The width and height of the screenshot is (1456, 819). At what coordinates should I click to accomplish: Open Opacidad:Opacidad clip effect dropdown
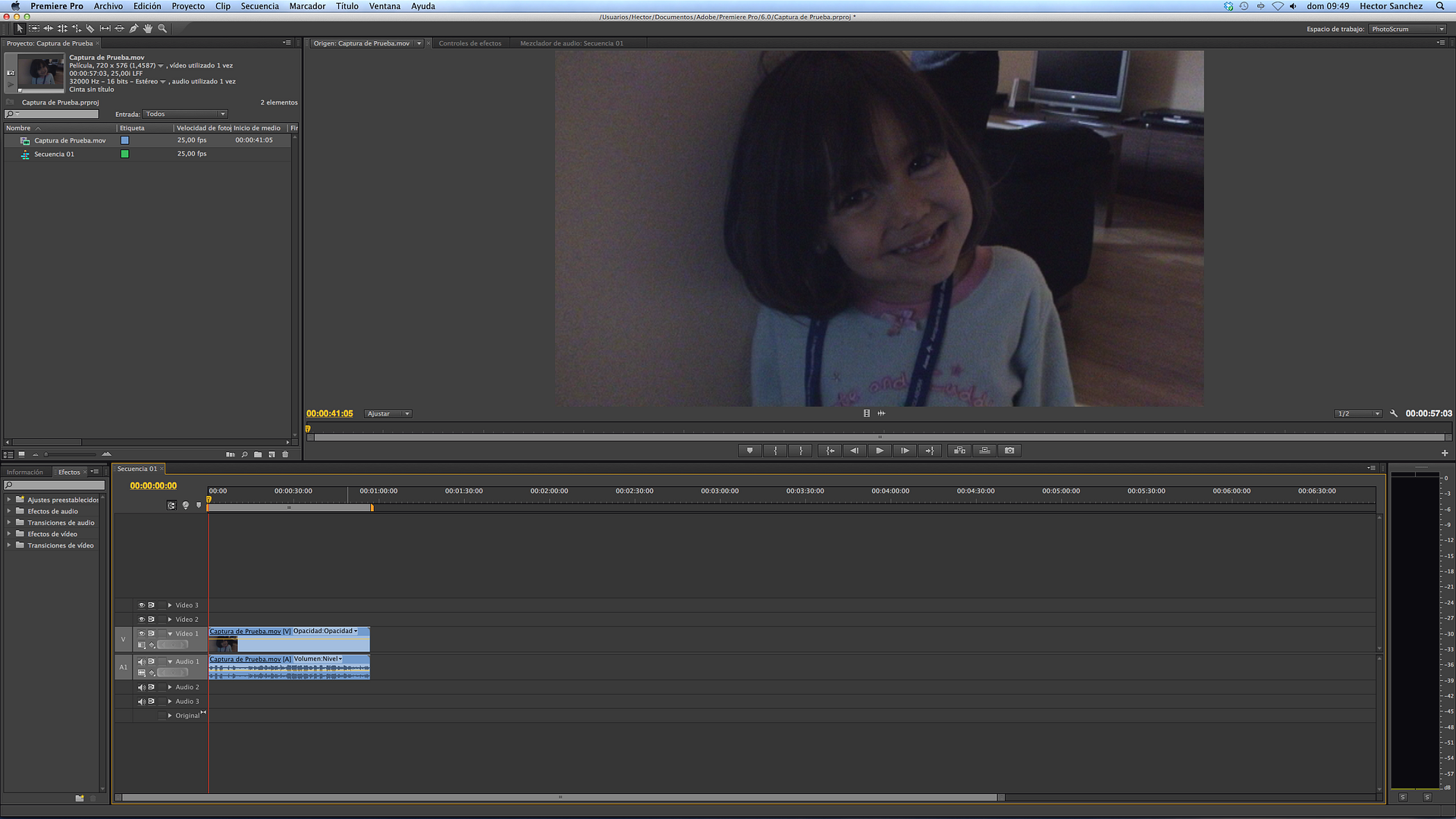click(325, 631)
